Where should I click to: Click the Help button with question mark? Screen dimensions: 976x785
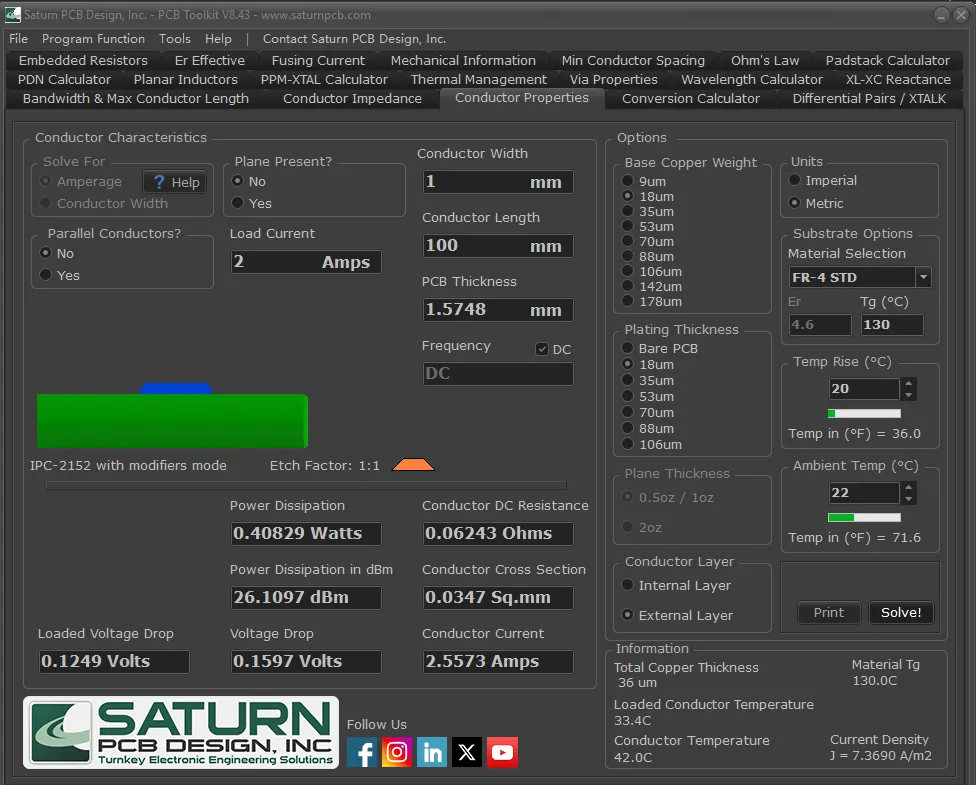pos(176,182)
